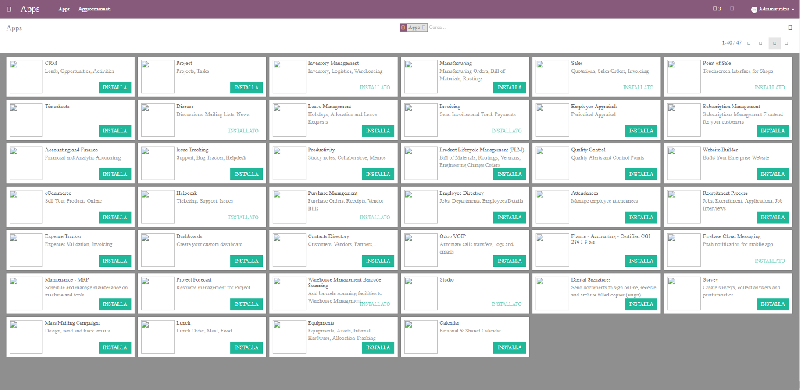Install the Productivity app
Viewport: 800px width, 390px height.
378,174
